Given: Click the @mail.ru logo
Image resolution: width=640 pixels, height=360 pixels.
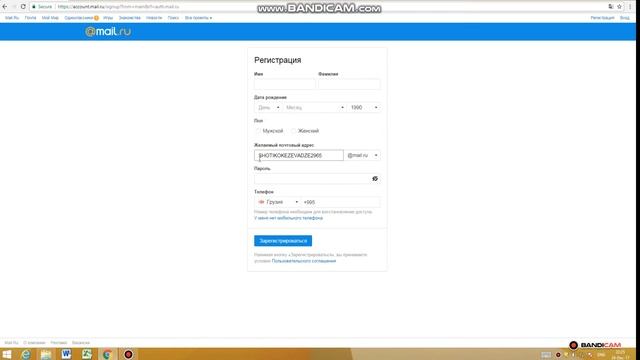Looking at the screenshot, I should tap(108, 31).
